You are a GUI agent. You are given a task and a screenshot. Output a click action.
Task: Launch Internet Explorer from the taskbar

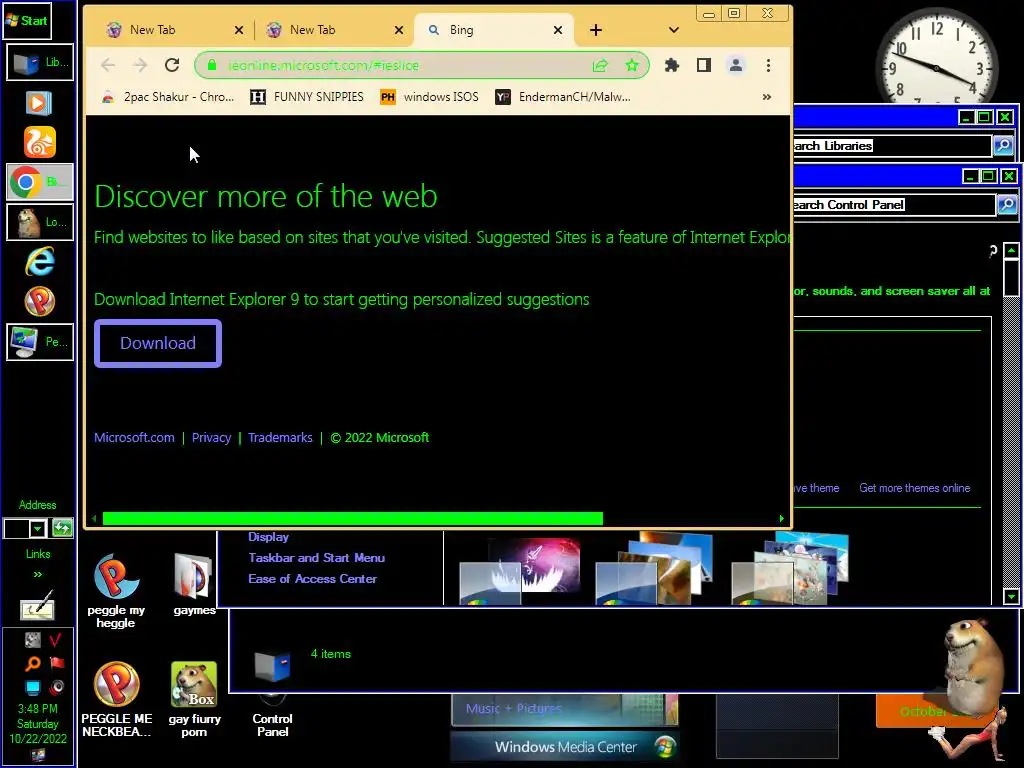pos(40,262)
